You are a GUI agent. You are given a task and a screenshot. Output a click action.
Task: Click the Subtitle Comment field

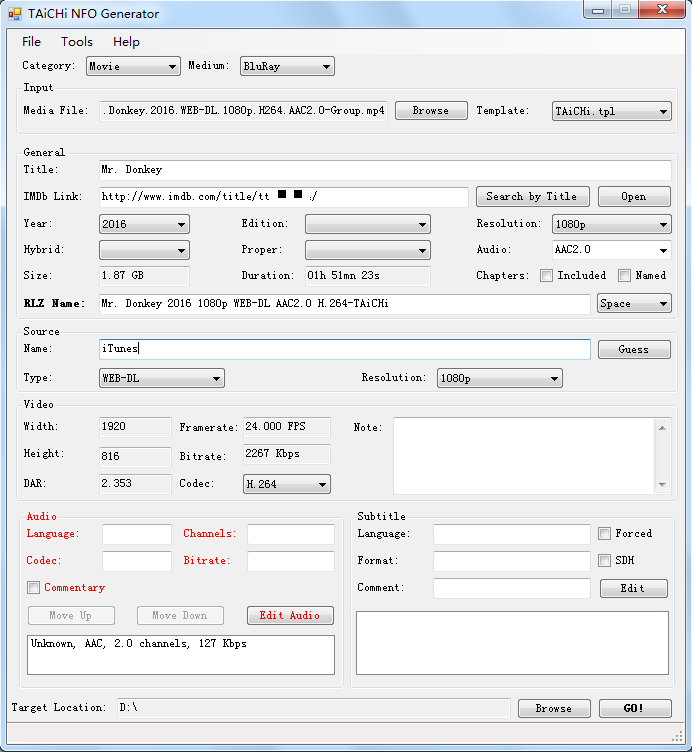[512, 588]
